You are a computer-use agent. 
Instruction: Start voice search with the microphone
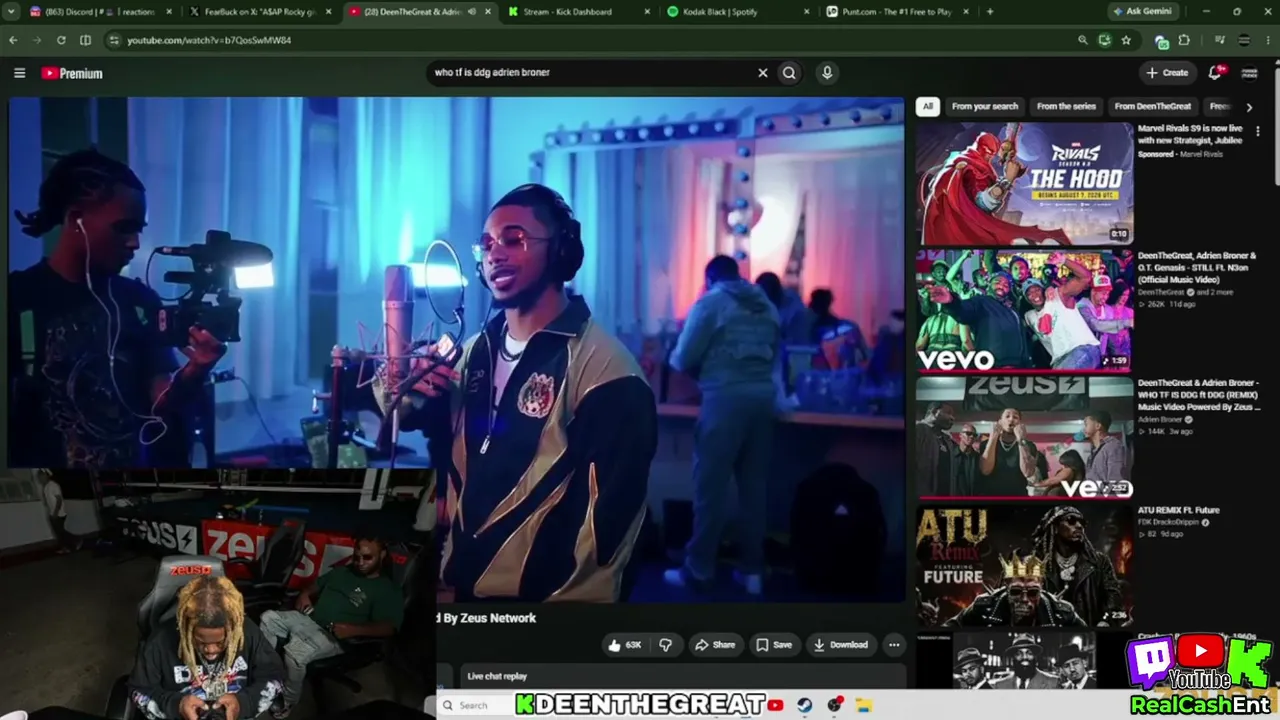pyautogui.click(x=826, y=73)
